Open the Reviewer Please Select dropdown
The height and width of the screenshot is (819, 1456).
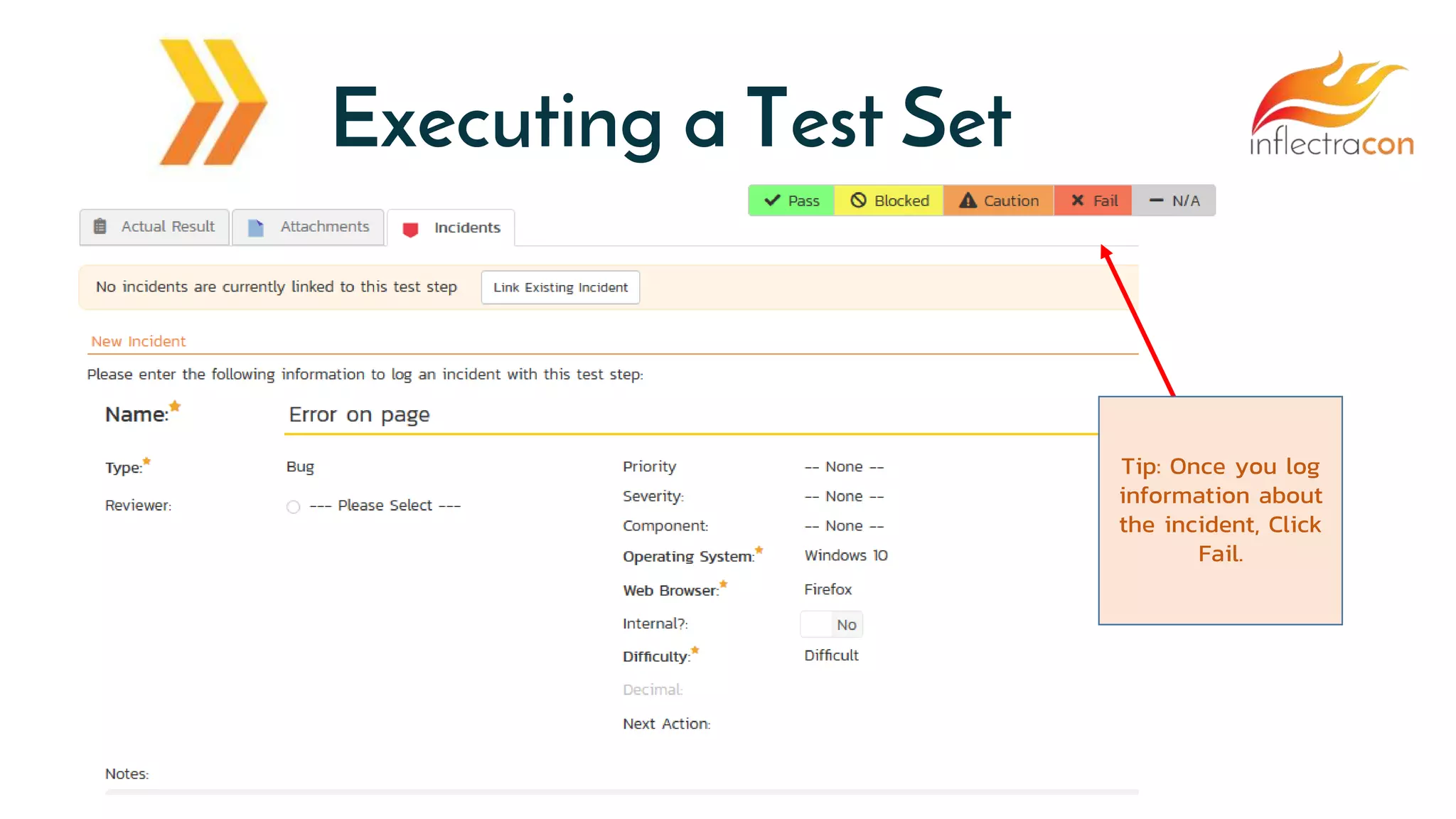pyautogui.click(x=385, y=505)
